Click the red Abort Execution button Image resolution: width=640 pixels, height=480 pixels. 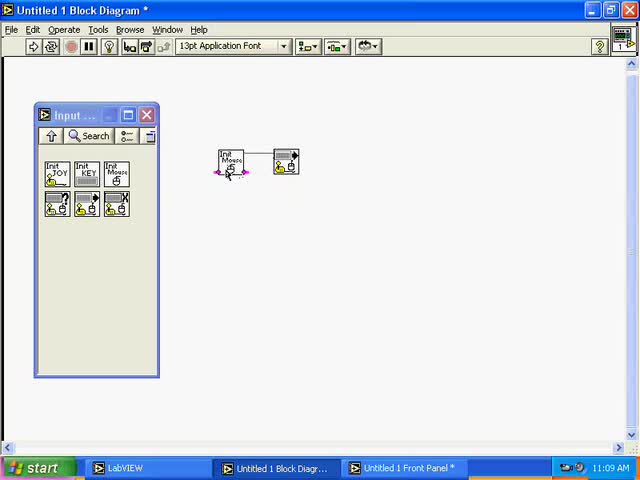tap(71, 47)
